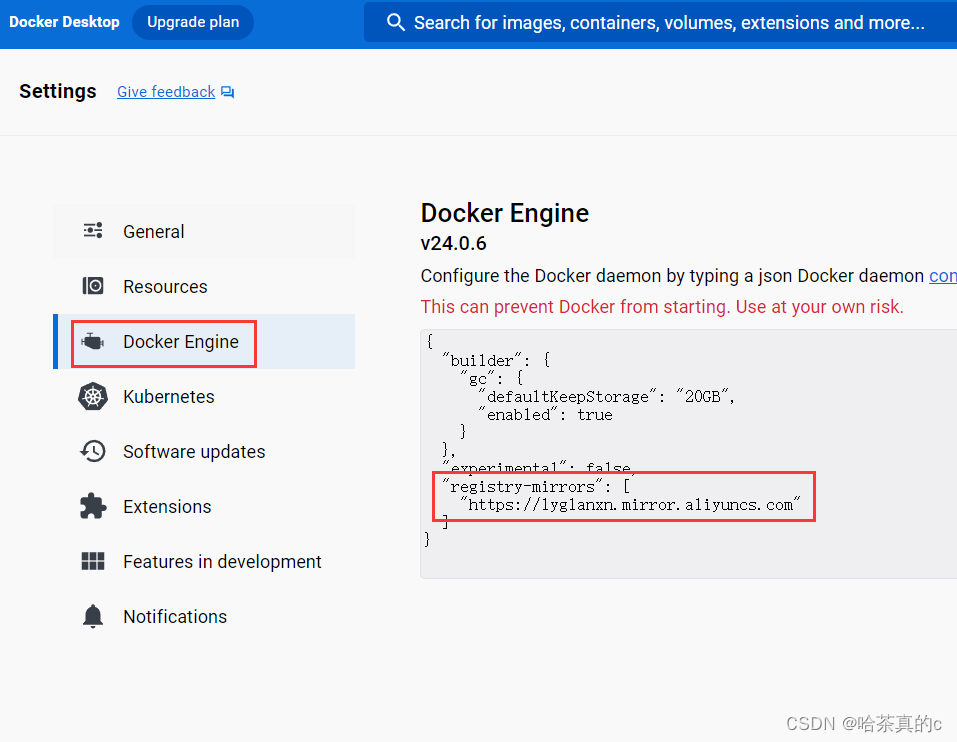Image resolution: width=957 pixels, height=742 pixels.
Task: Click the defaultKeepStorage line in JSON
Action: [607, 396]
